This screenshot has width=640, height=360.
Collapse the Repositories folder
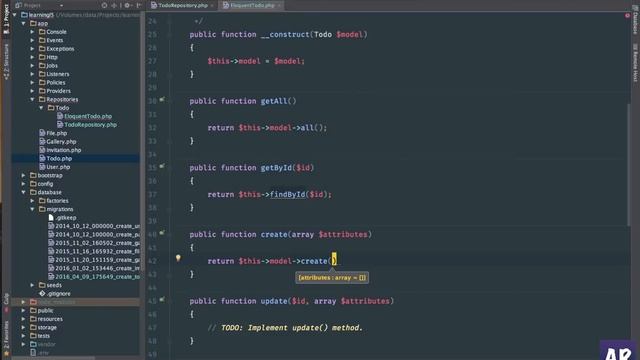click(32, 99)
